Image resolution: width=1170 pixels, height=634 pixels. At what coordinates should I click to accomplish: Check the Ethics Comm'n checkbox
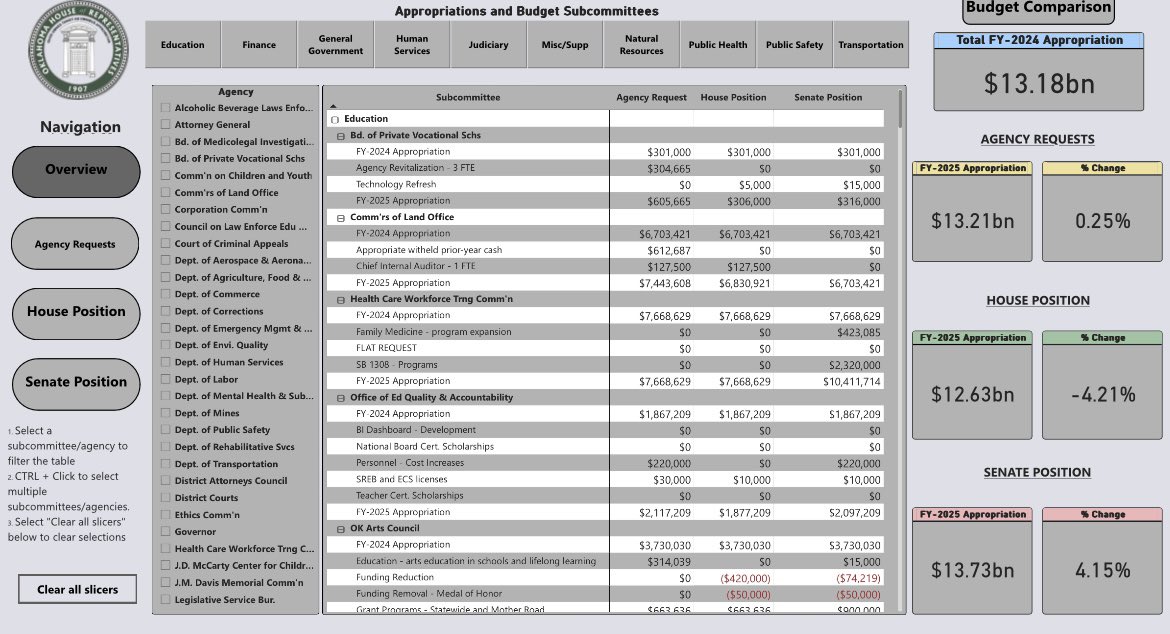tap(165, 515)
